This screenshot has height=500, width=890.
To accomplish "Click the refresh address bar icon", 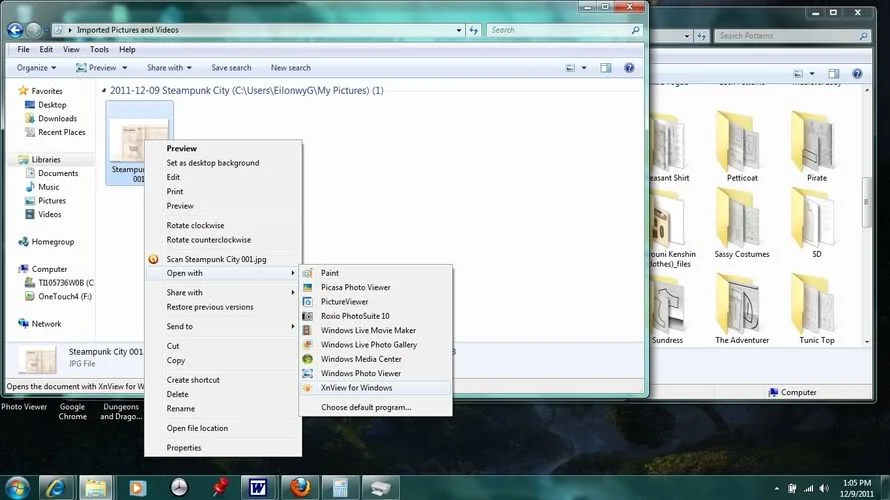I will pos(473,30).
